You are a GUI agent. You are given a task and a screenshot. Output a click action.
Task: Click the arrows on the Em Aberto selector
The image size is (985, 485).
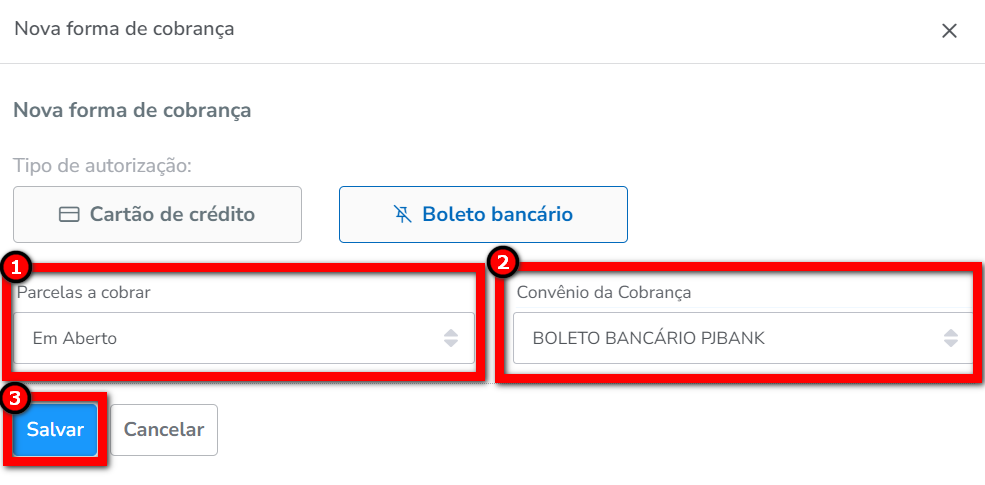pos(451,338)
